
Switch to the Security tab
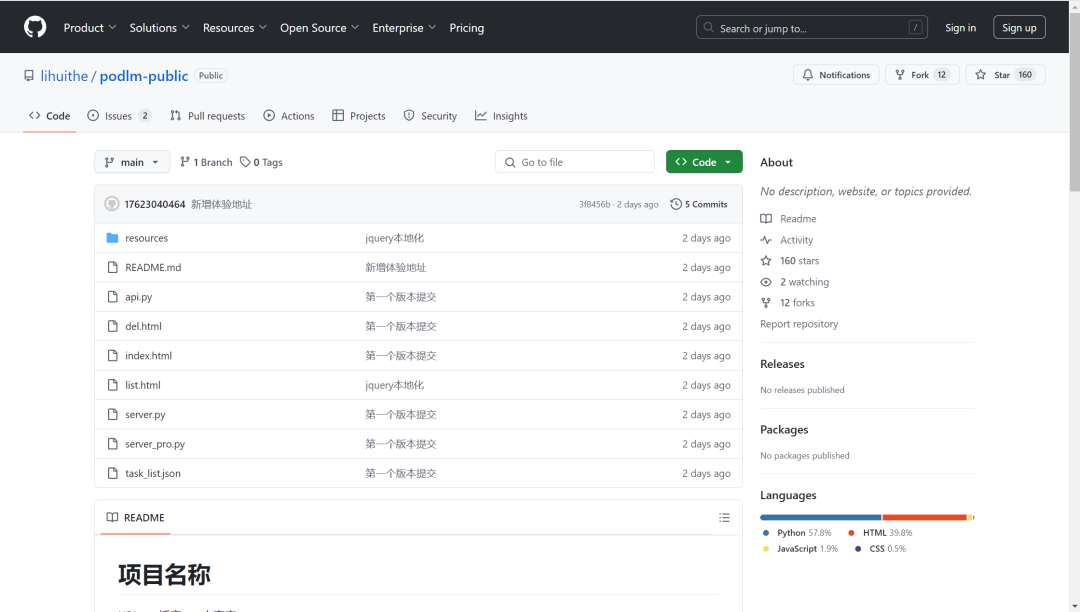430,116
